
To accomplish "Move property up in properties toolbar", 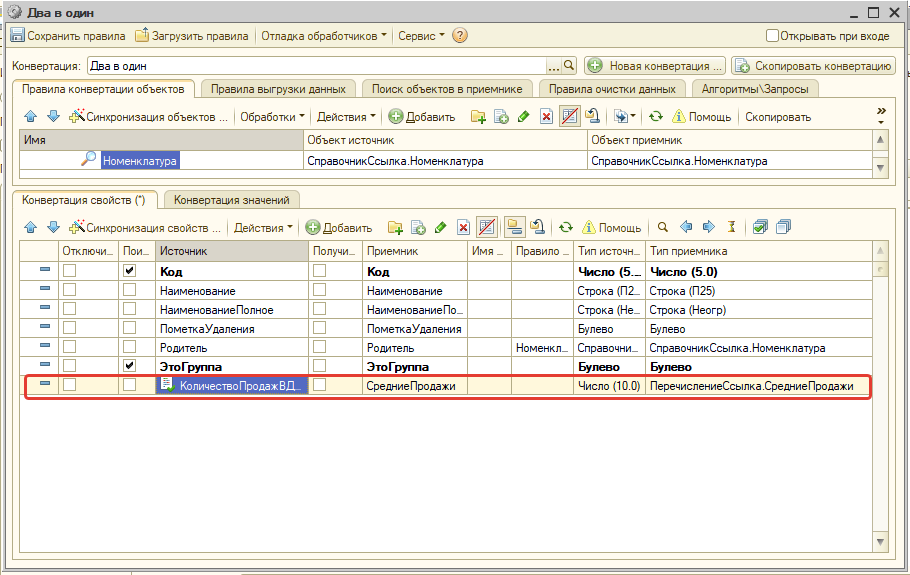I will (x=31, y=227).
